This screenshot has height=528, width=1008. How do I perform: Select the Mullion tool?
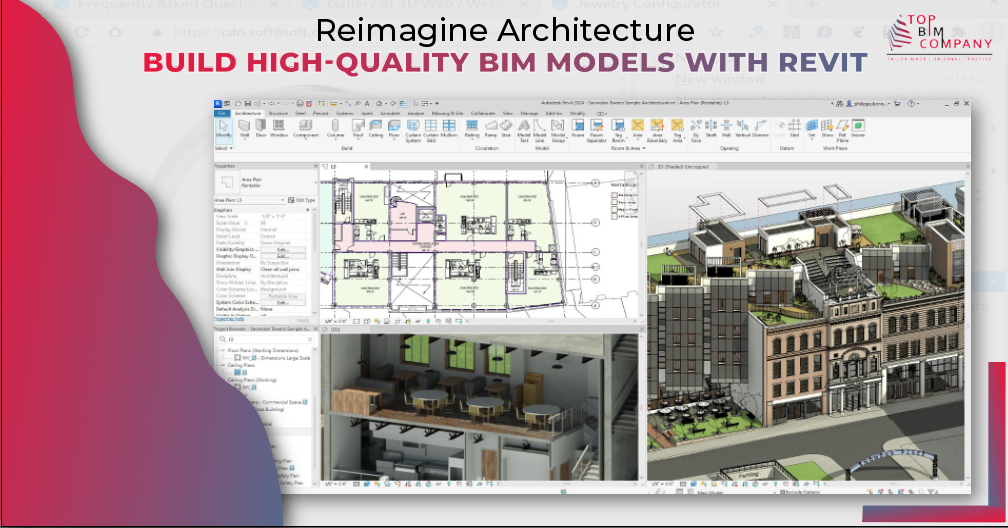449,128
